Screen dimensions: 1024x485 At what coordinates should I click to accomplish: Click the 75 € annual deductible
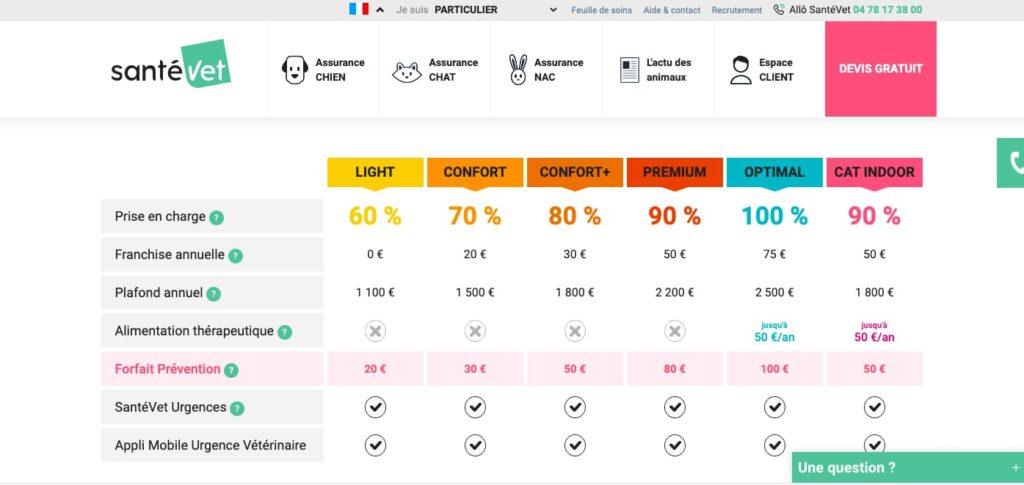click(x=775, y=255)
